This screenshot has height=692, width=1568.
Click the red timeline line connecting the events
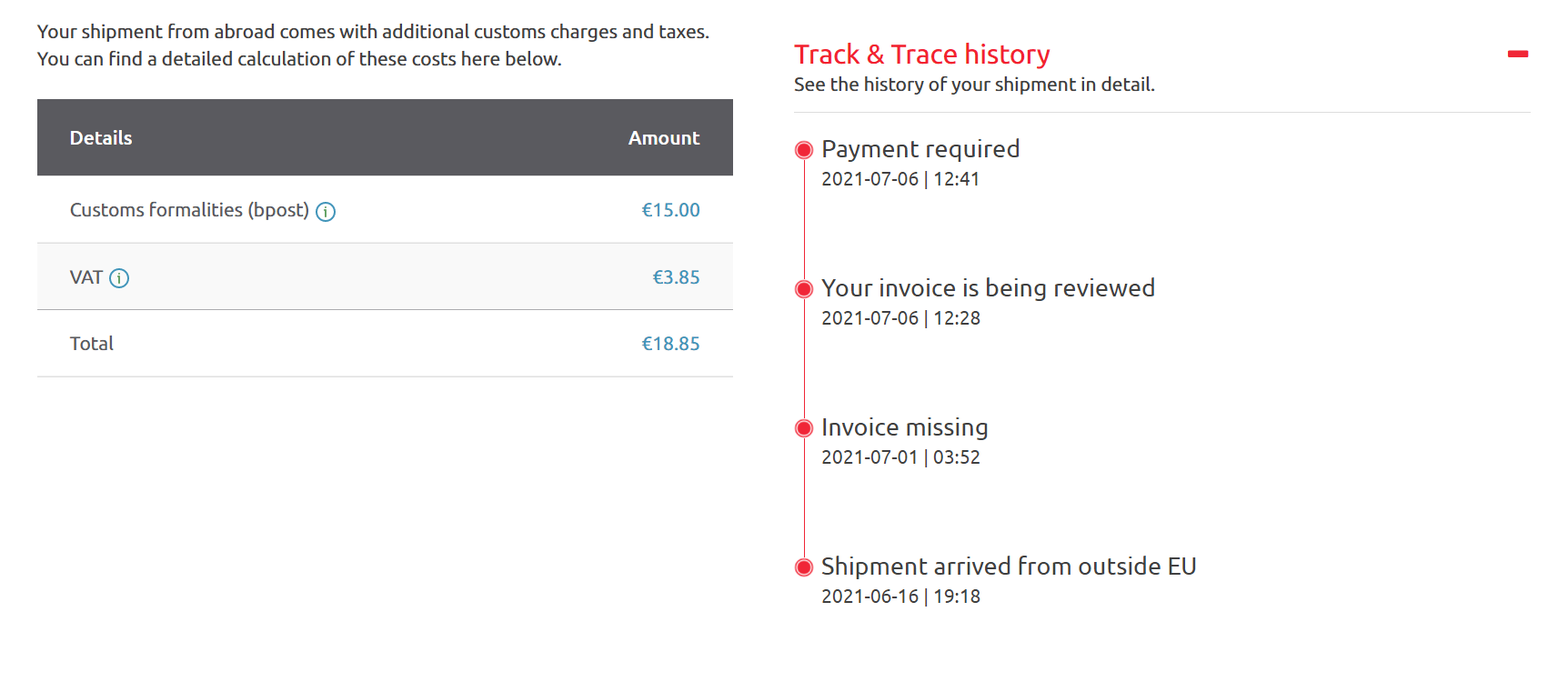(x=804, y=364)
